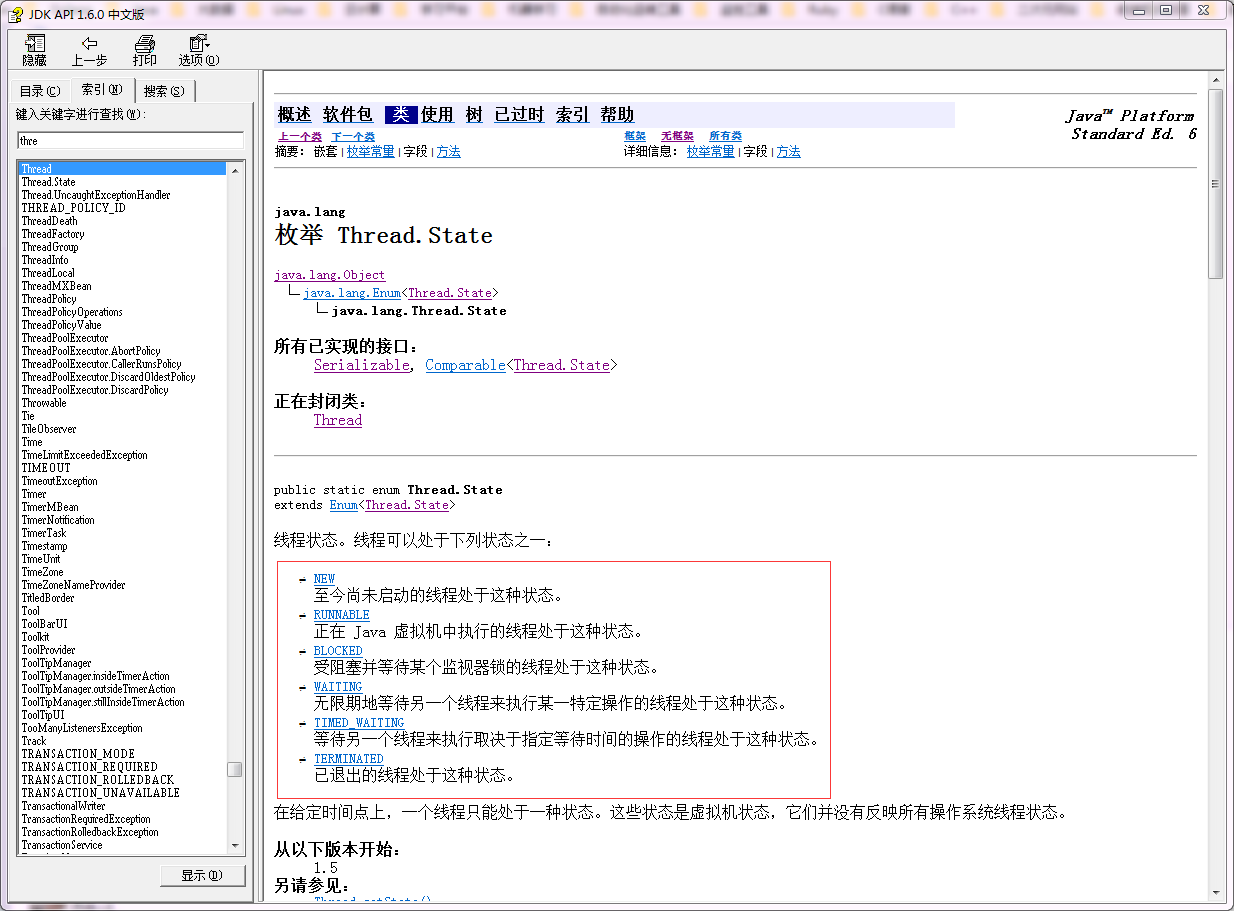Click the content pane scrollbar thumb
The image size is (1234, 911).
point(1216,183)
